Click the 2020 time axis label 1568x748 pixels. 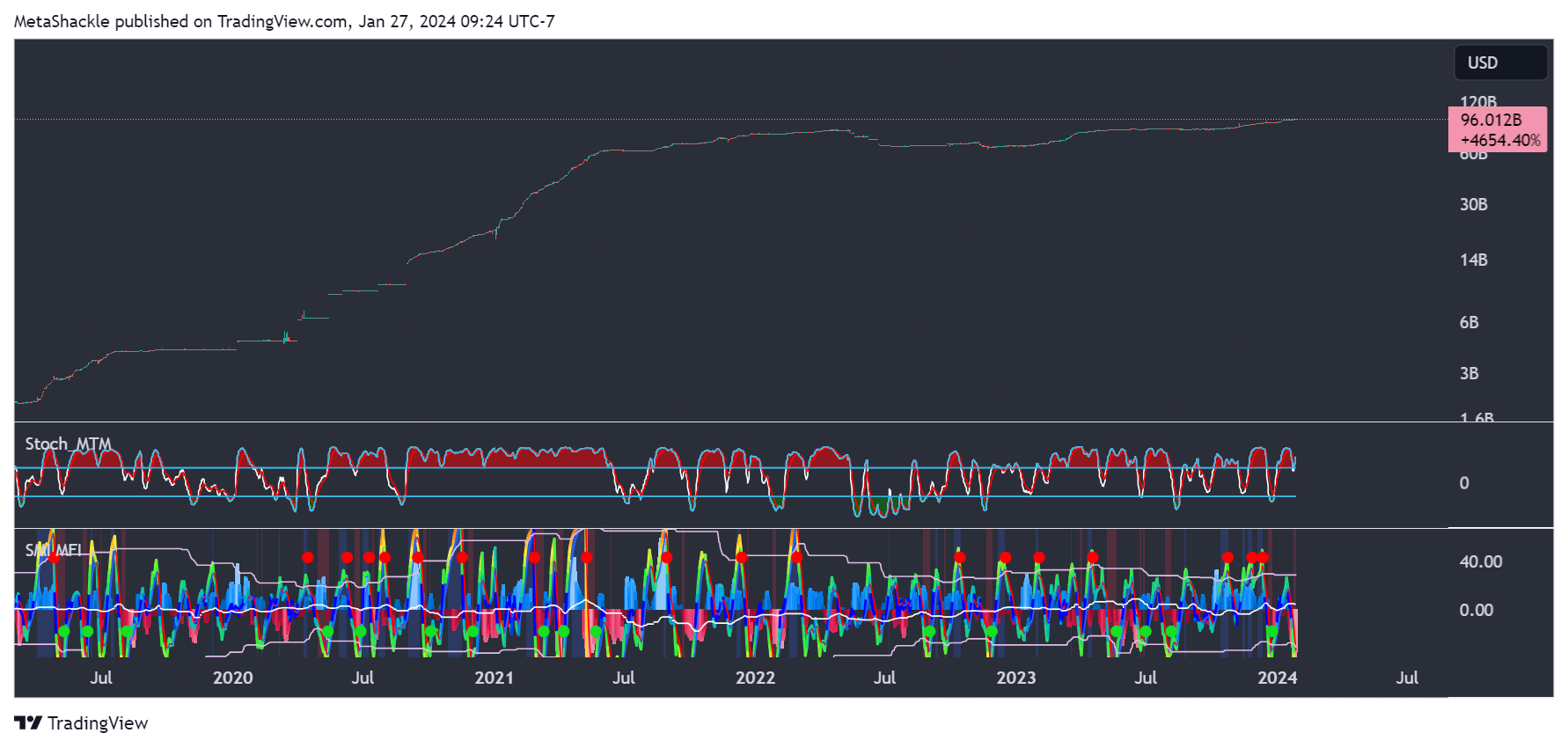(x=233, y=678)
